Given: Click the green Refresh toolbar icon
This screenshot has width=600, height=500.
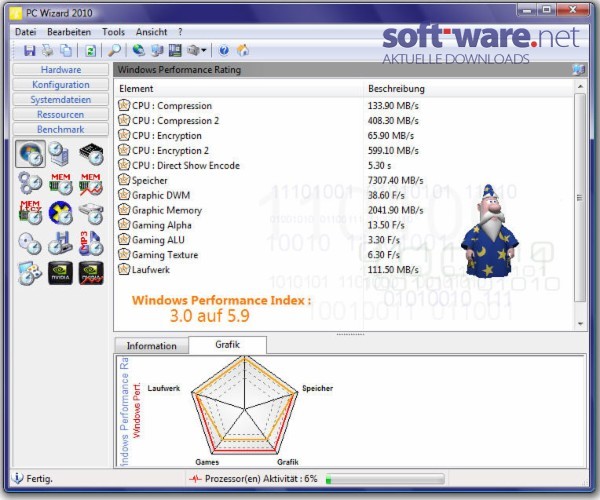Looking at the screenshot, I should 90,50.
